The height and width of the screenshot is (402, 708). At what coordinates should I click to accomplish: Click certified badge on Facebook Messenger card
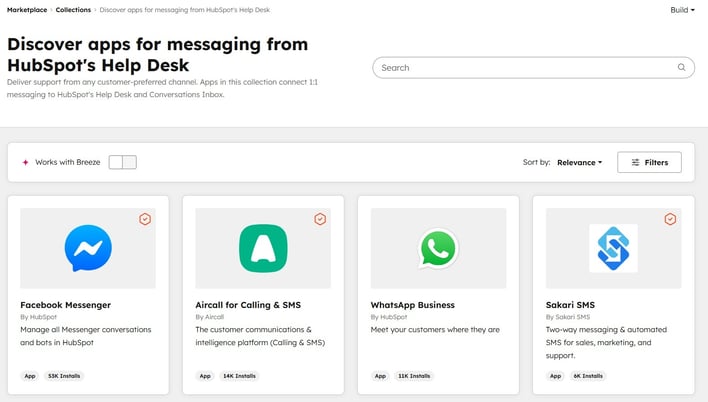coord(145,219)
